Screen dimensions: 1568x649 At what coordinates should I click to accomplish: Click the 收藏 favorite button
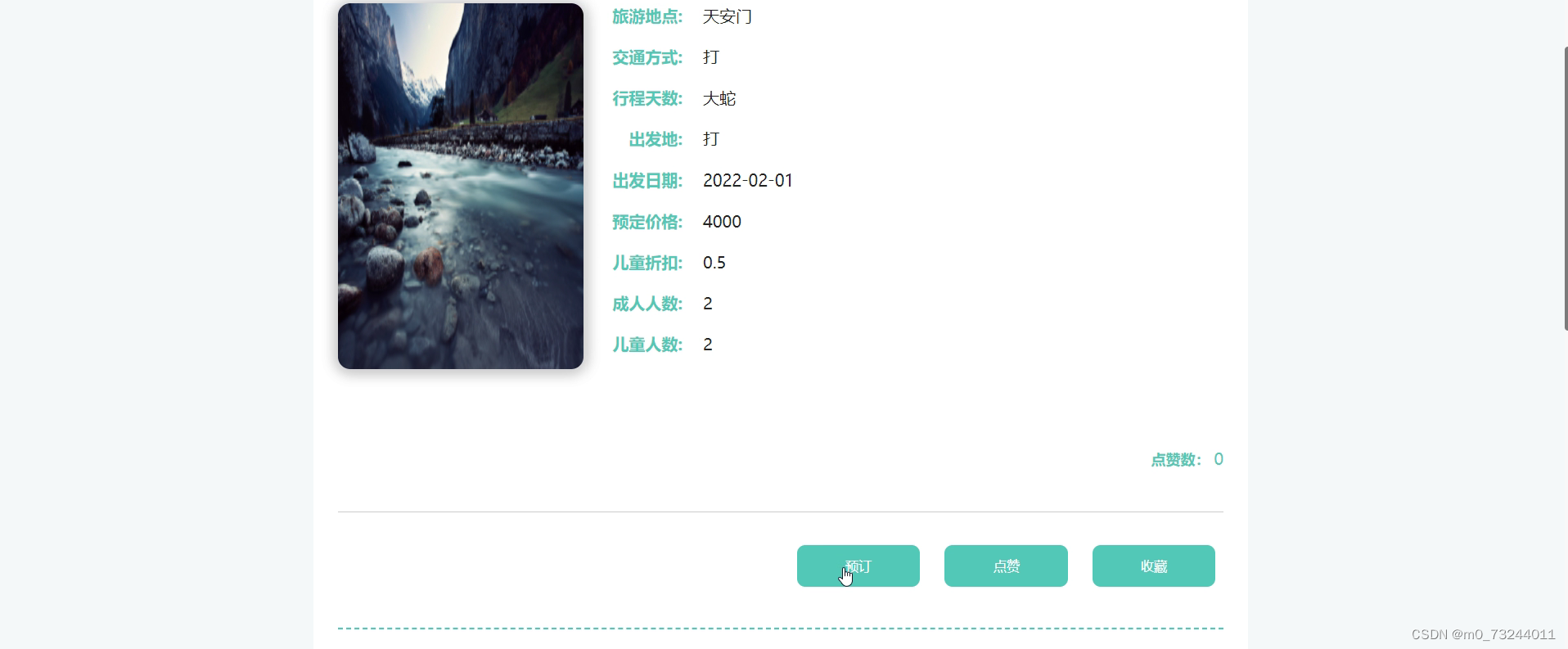click(x=1154, y=566)
